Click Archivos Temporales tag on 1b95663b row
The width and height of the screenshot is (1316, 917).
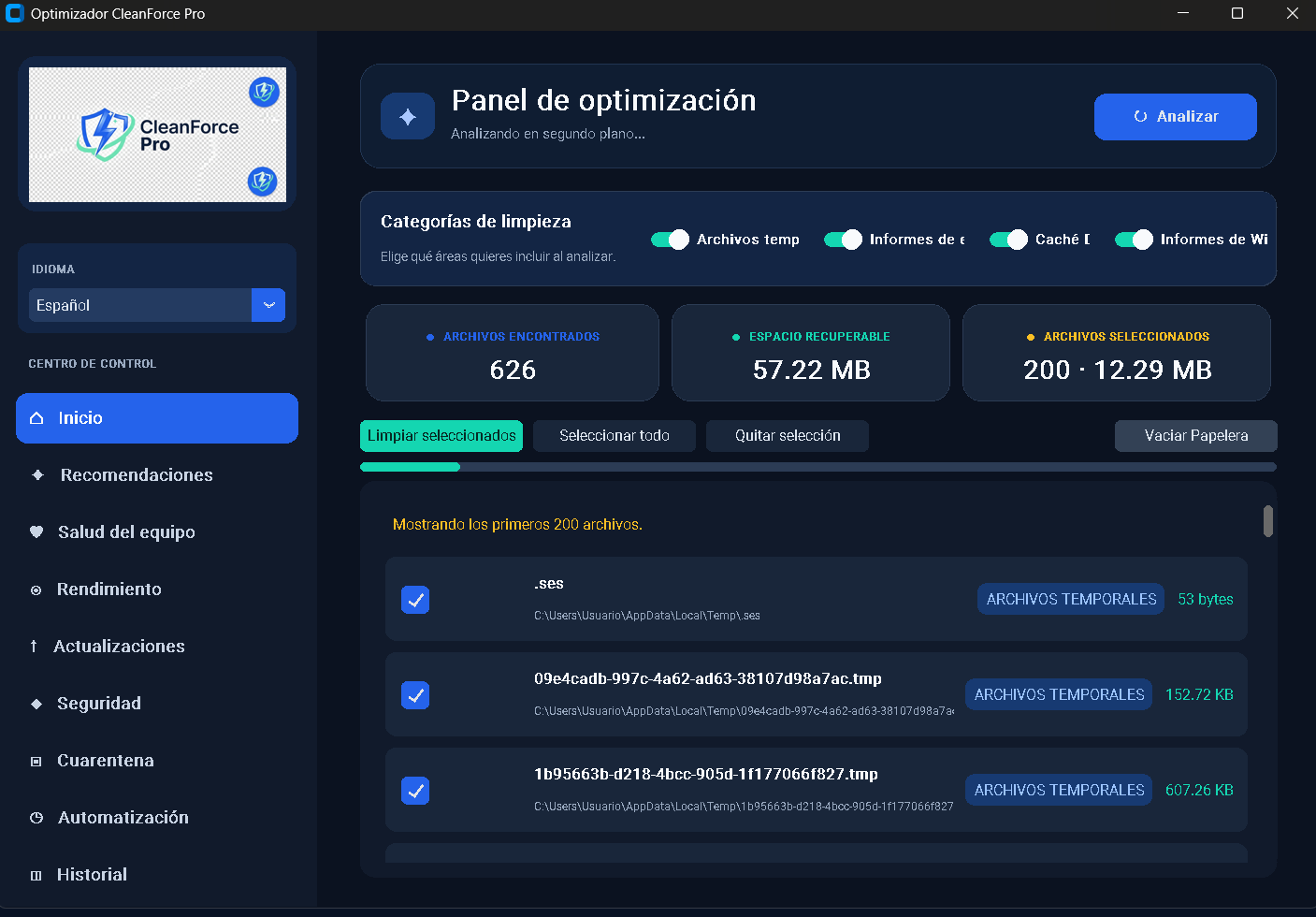1059,791
